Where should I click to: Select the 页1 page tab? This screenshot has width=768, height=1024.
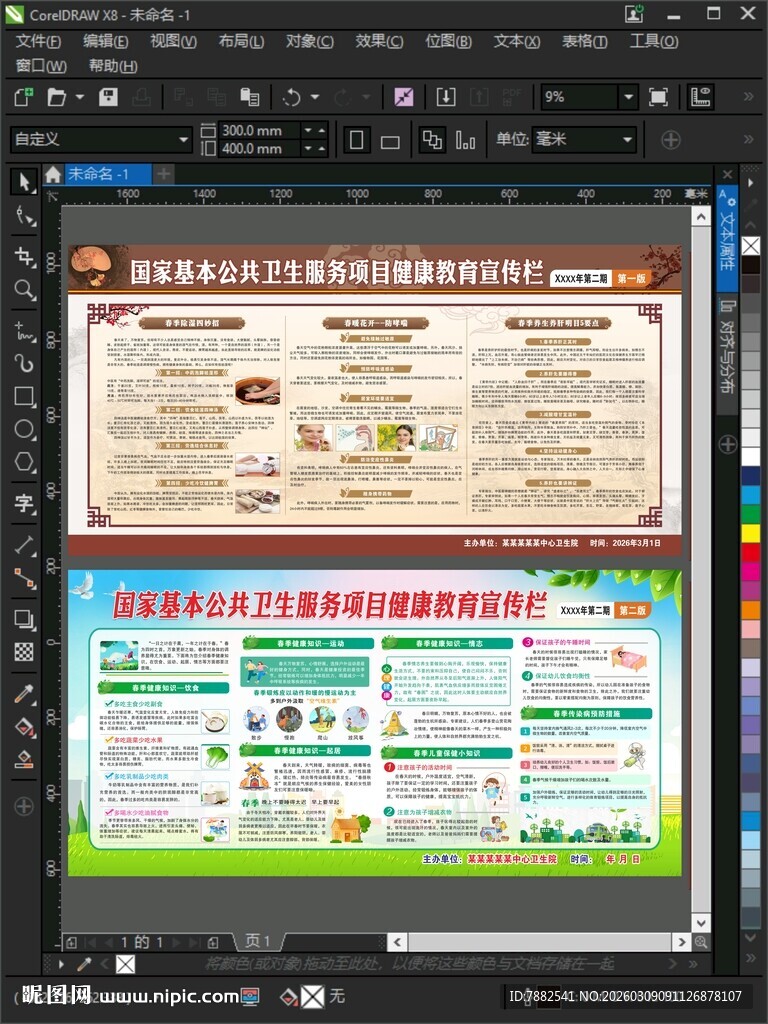257,941
